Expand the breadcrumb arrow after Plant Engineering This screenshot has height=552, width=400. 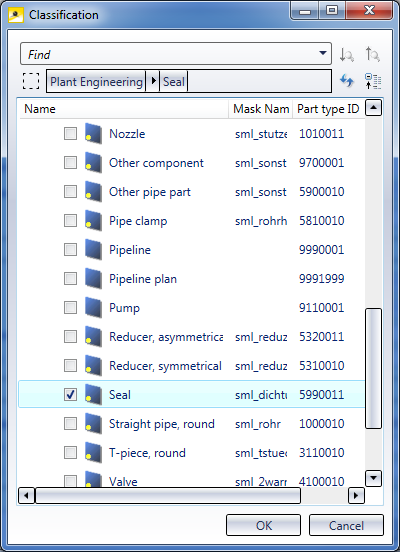[x=153, y=81]
